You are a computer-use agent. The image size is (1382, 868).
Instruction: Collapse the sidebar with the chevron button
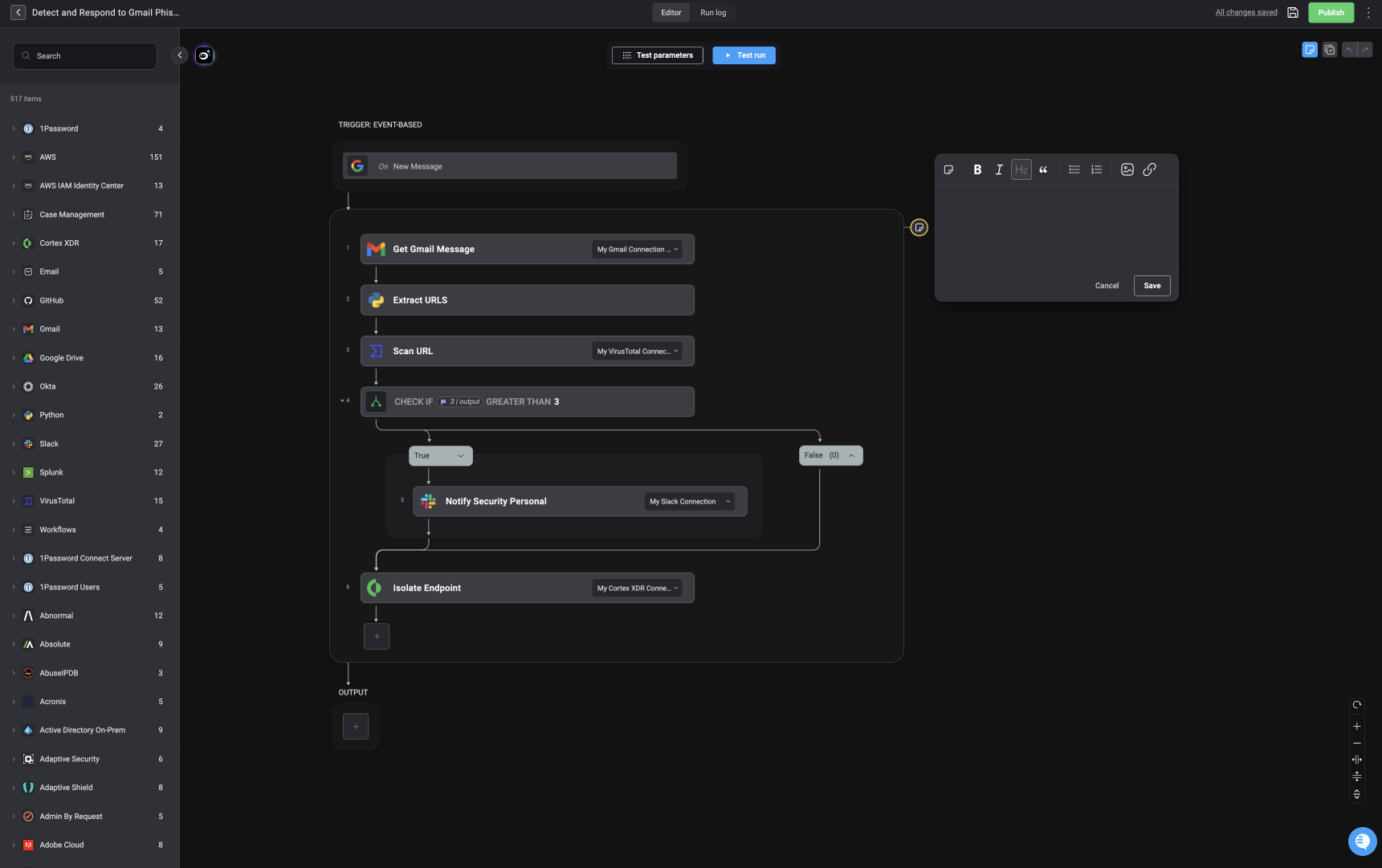180,55
